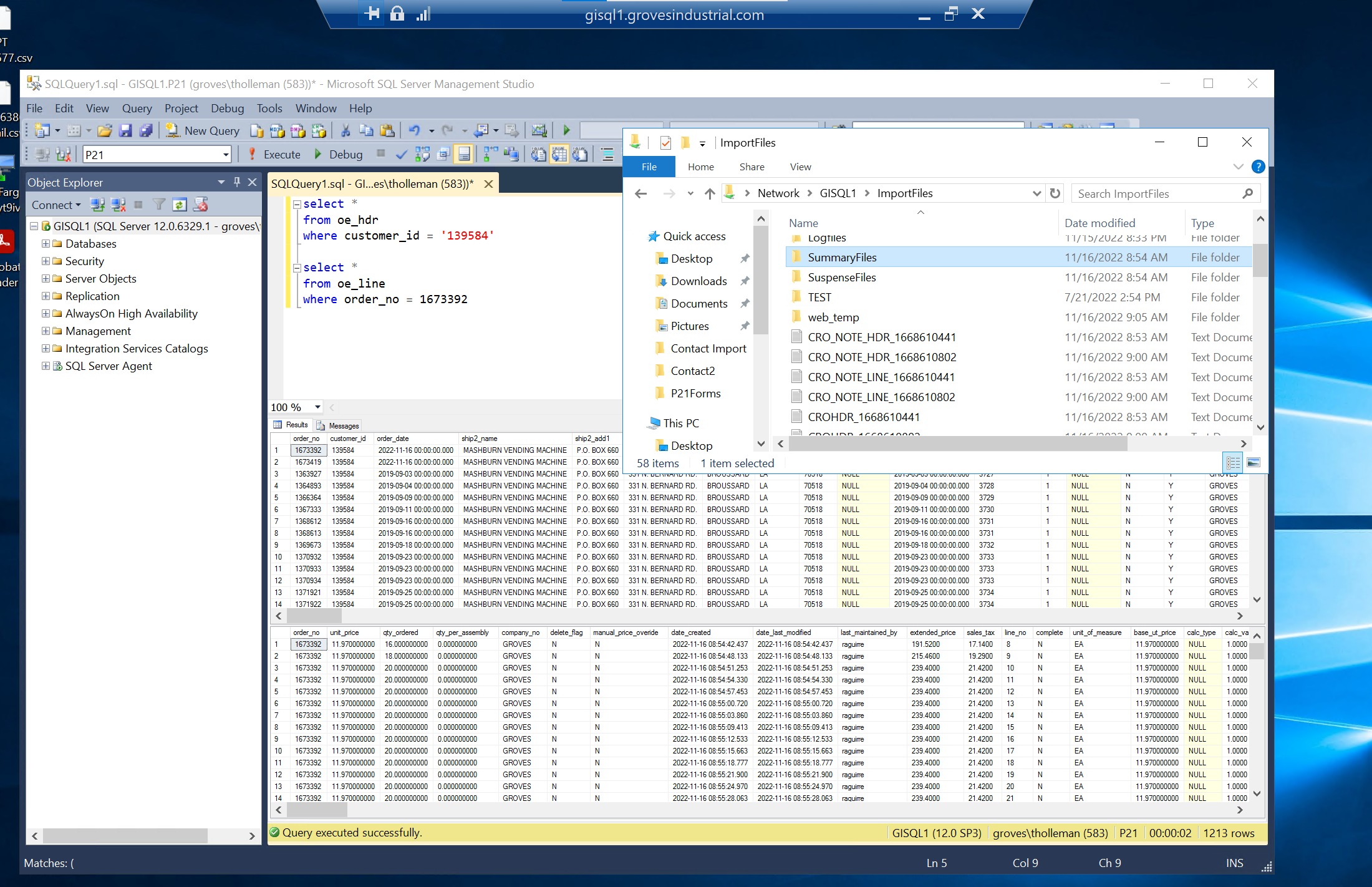Collapse the first select statement outline box

297,204
